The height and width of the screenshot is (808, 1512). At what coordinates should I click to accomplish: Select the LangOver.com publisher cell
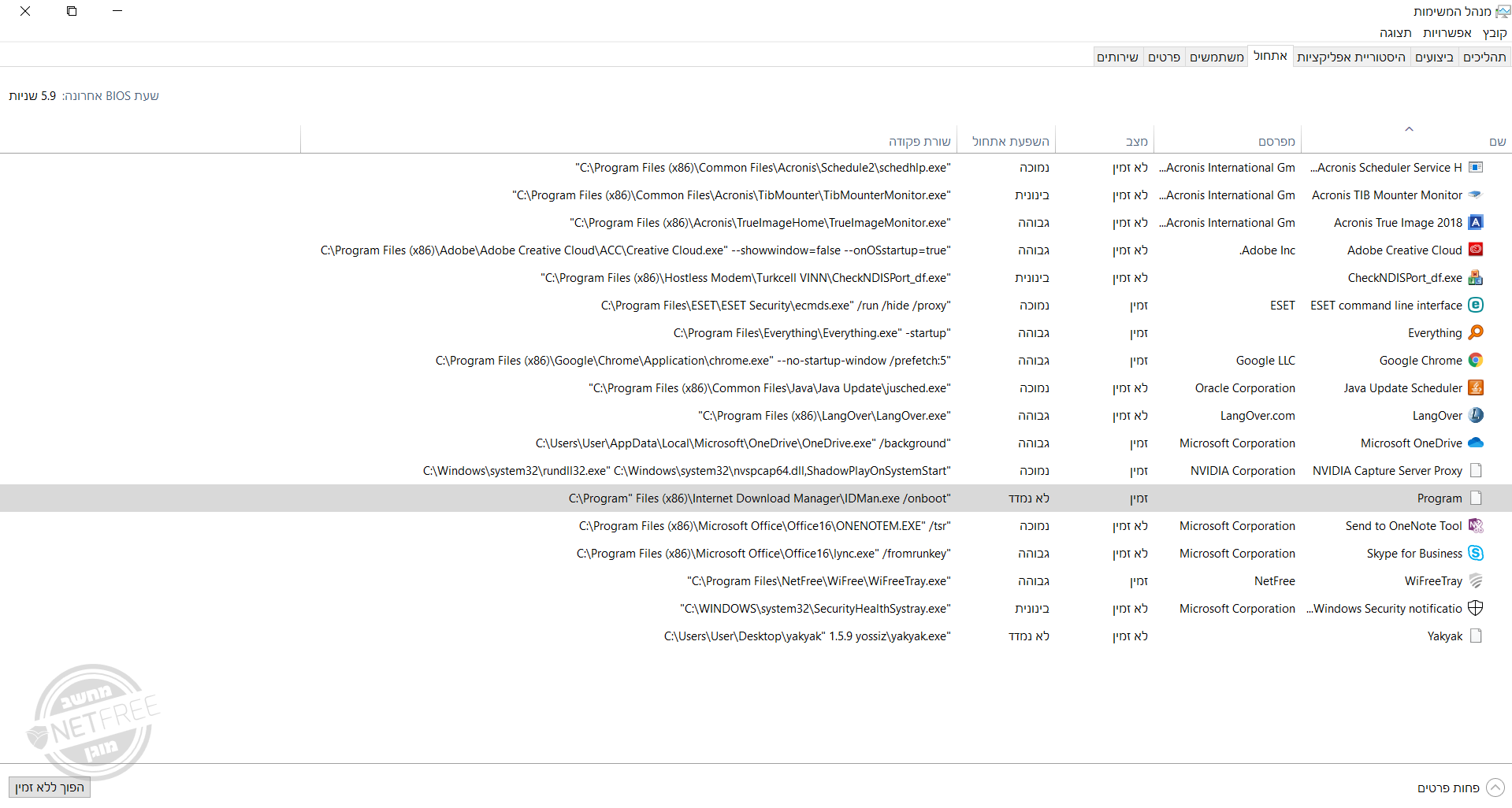(x=1258, y=416)
